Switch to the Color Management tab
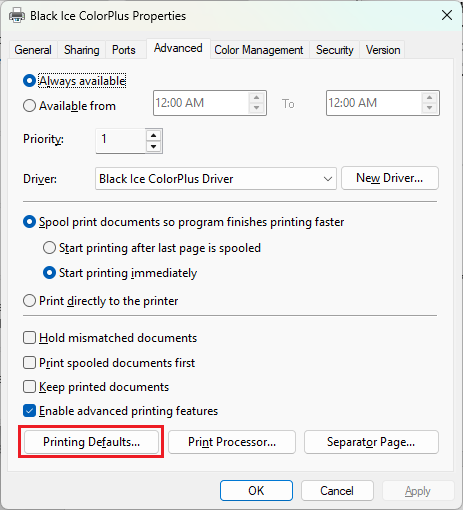This screenshot has height=510, width=463. click(259, 50)
